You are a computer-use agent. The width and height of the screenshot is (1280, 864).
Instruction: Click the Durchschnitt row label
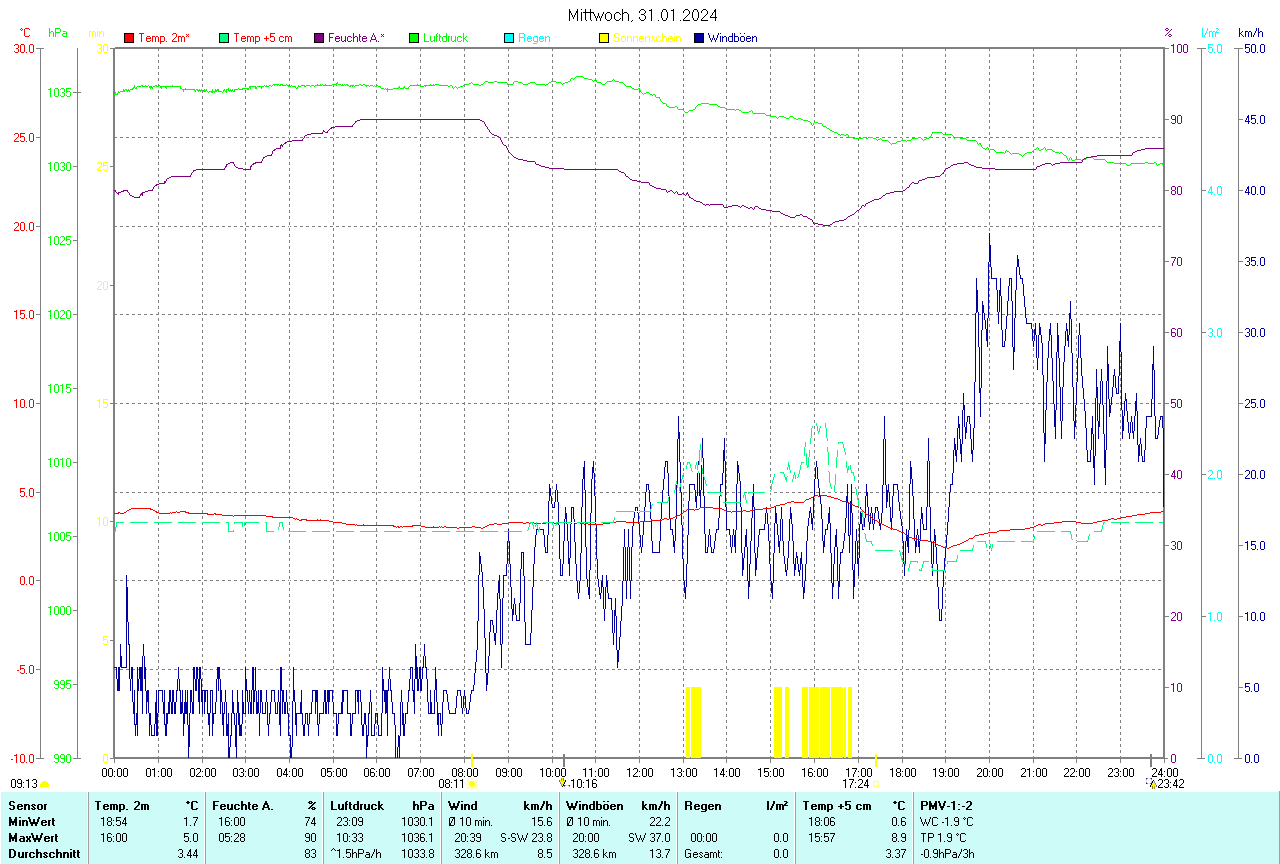coord(44,854)
